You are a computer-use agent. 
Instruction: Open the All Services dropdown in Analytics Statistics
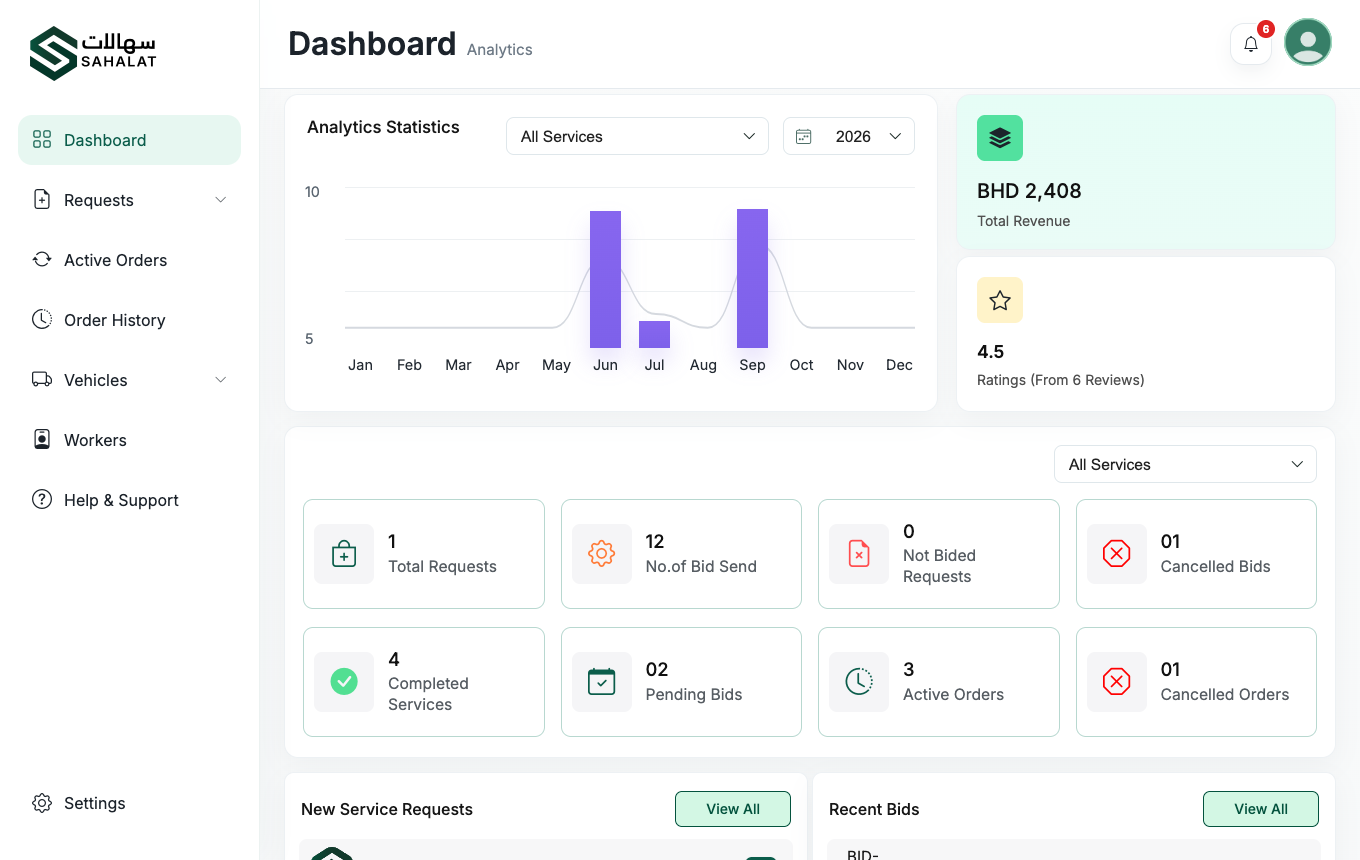[637, 137]
